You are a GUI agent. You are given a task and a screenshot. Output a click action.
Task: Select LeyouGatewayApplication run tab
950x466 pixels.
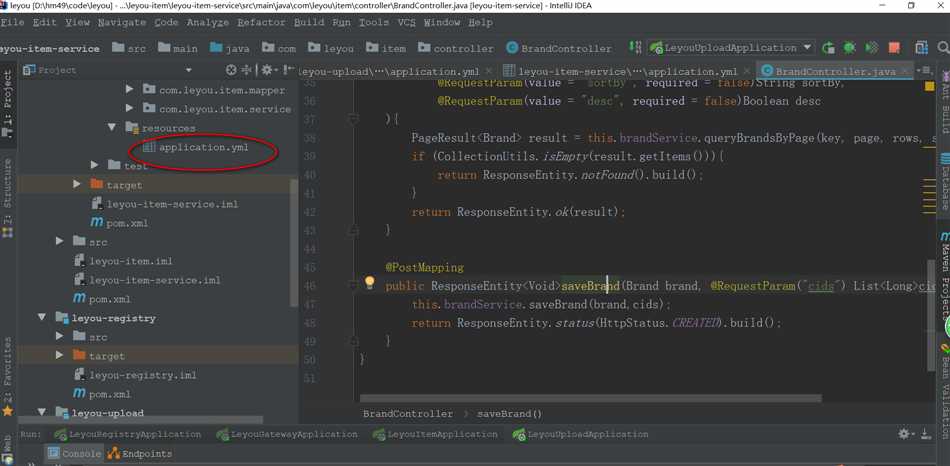(x=287, y=434)
